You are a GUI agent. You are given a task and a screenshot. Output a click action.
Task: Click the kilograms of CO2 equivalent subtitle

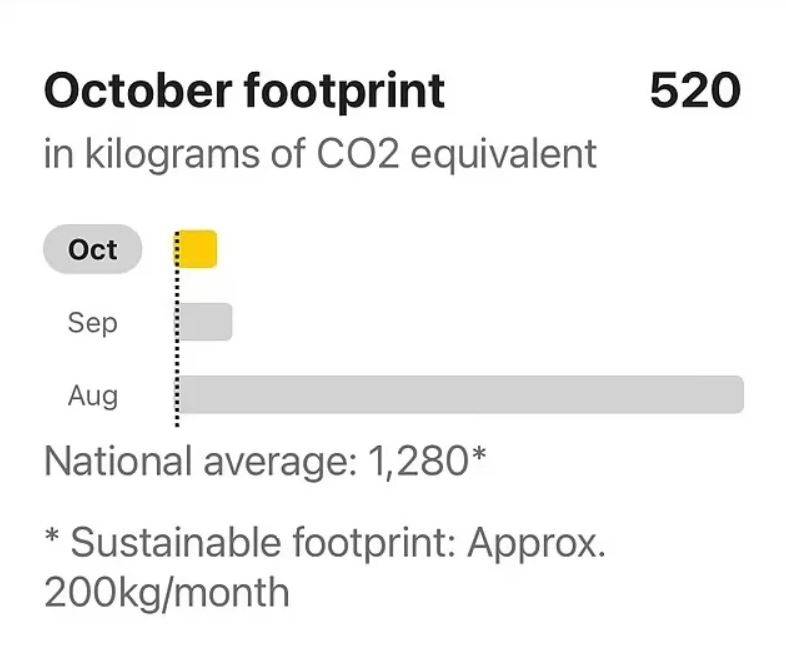(320, 155)
